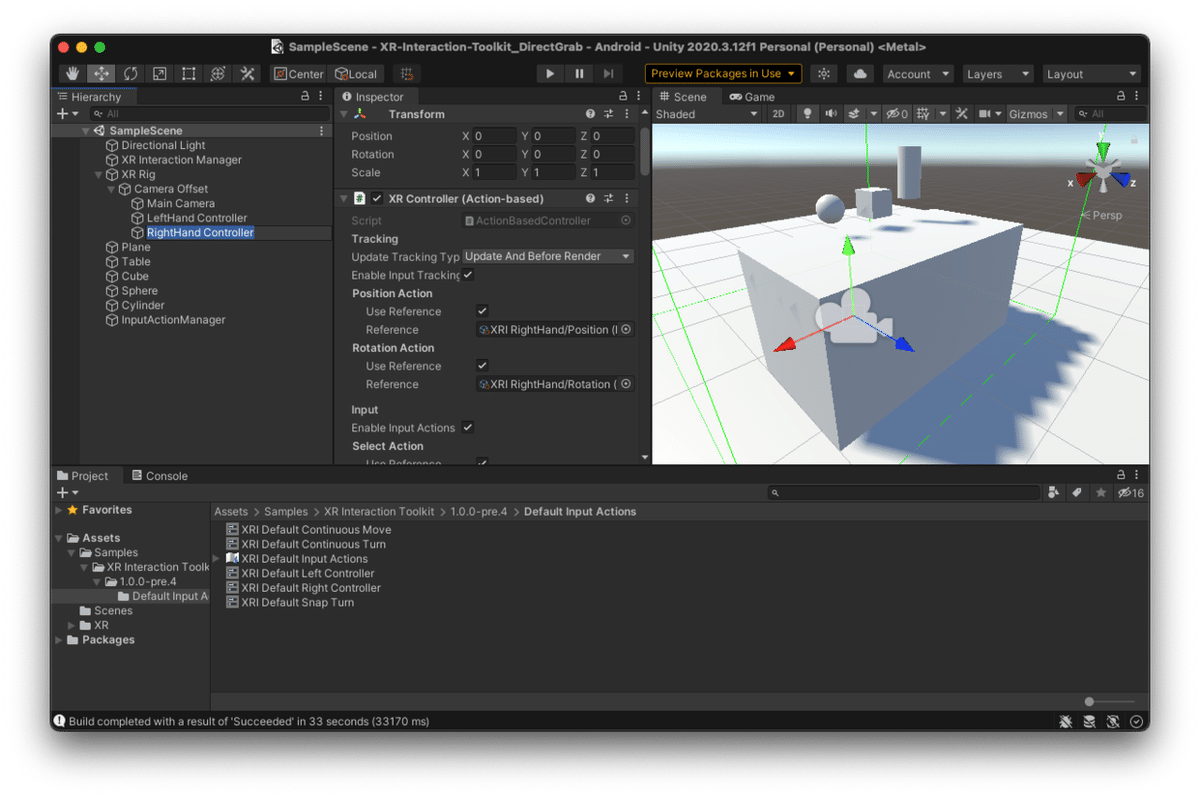This screenshot has height=798, width=1200.
Task: Open XR Controller component presets icon
Action: pyautogui.click(x=609, y=199)
